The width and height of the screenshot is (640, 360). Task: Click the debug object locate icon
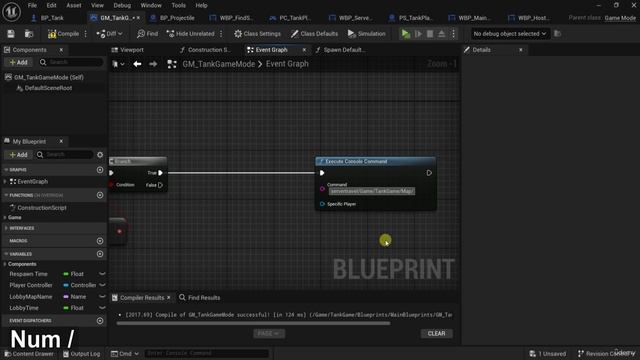(558, 34)
